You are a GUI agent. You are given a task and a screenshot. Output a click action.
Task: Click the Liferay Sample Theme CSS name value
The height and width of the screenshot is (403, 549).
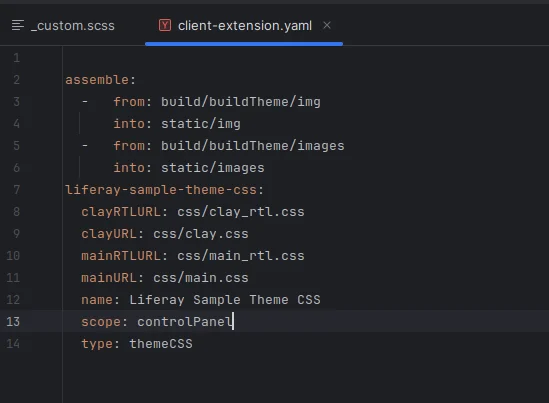pyautogui.click(x=225, y=300)
